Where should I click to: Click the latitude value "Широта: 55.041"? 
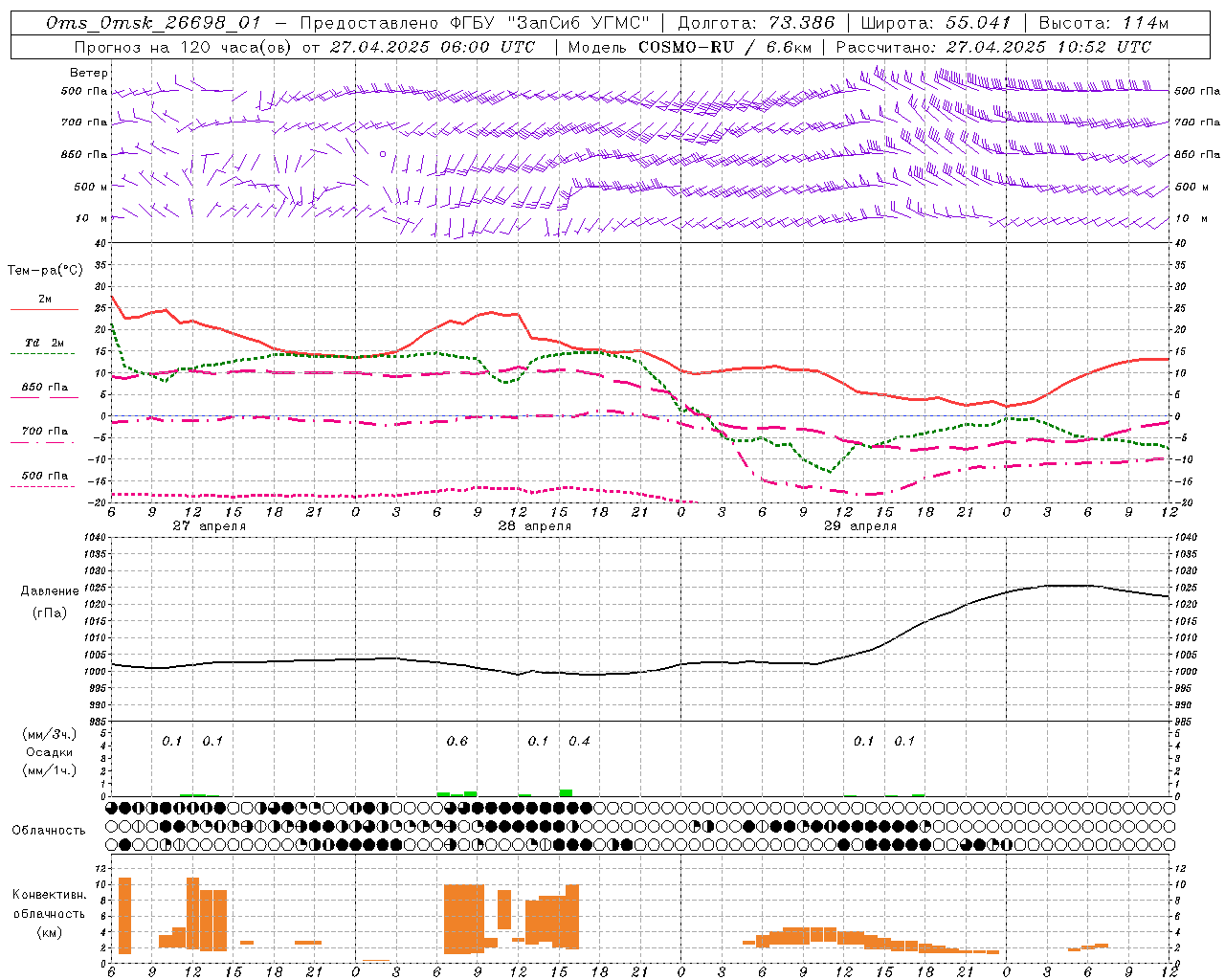click(935, 23)
